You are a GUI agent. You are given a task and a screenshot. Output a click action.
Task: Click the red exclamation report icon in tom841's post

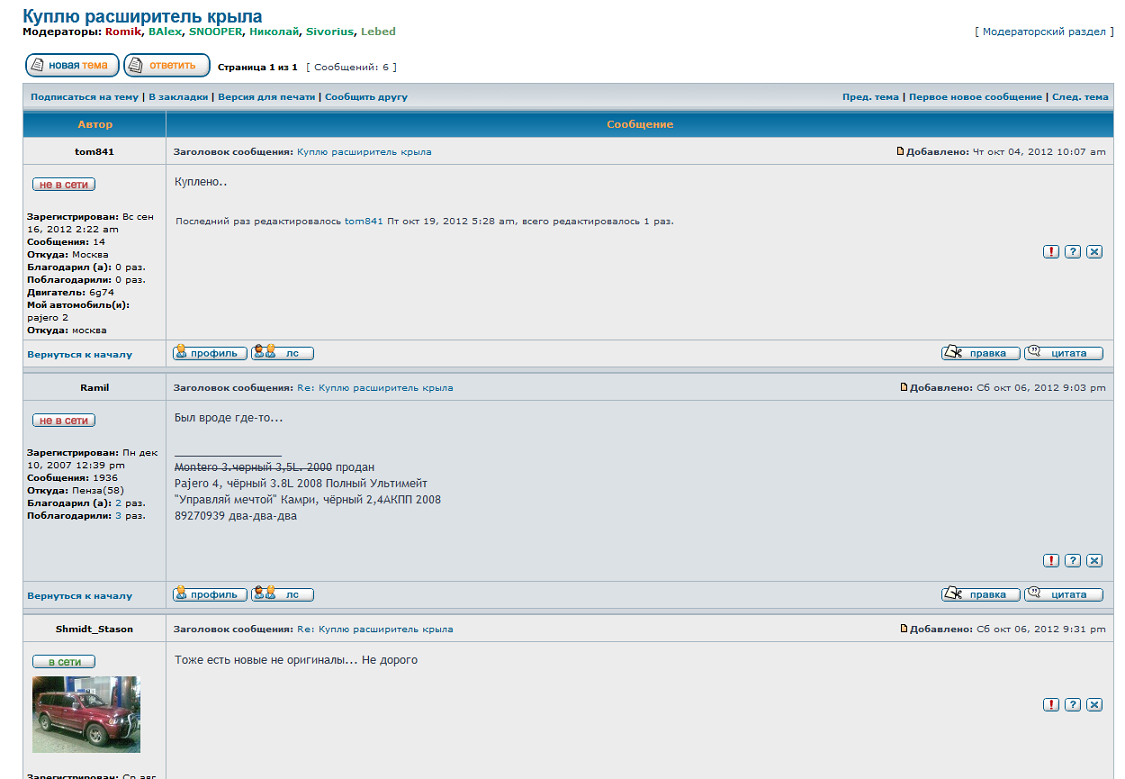pyautogui.click(x=1051, y=252)
